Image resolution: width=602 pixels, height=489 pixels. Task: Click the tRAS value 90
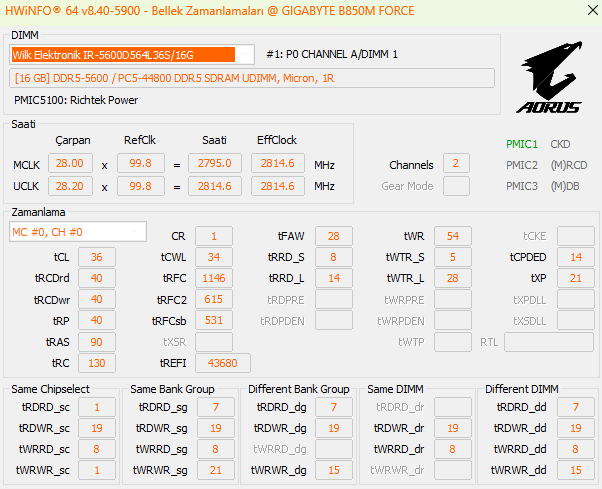tap(97, 342)
